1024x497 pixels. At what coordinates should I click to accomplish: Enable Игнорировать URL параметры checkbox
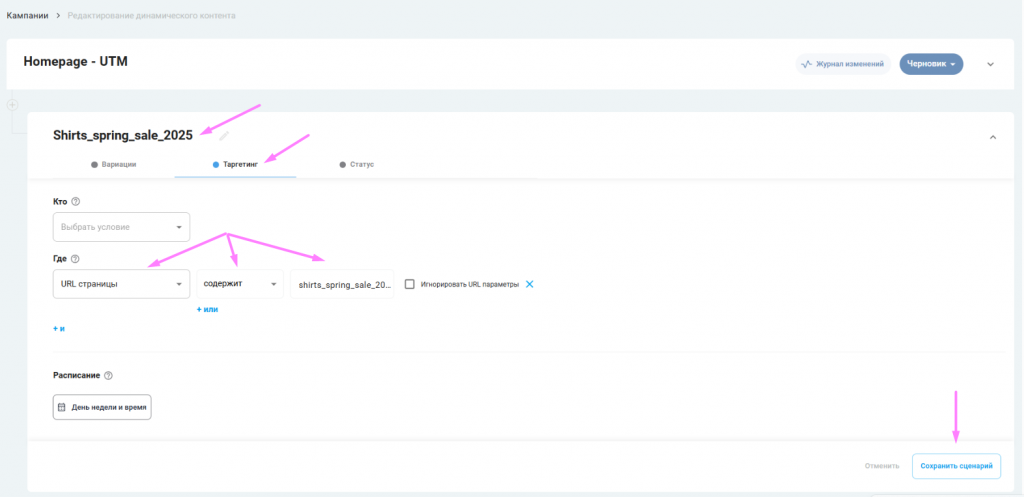pyautogui.click(x=410, y=284)
